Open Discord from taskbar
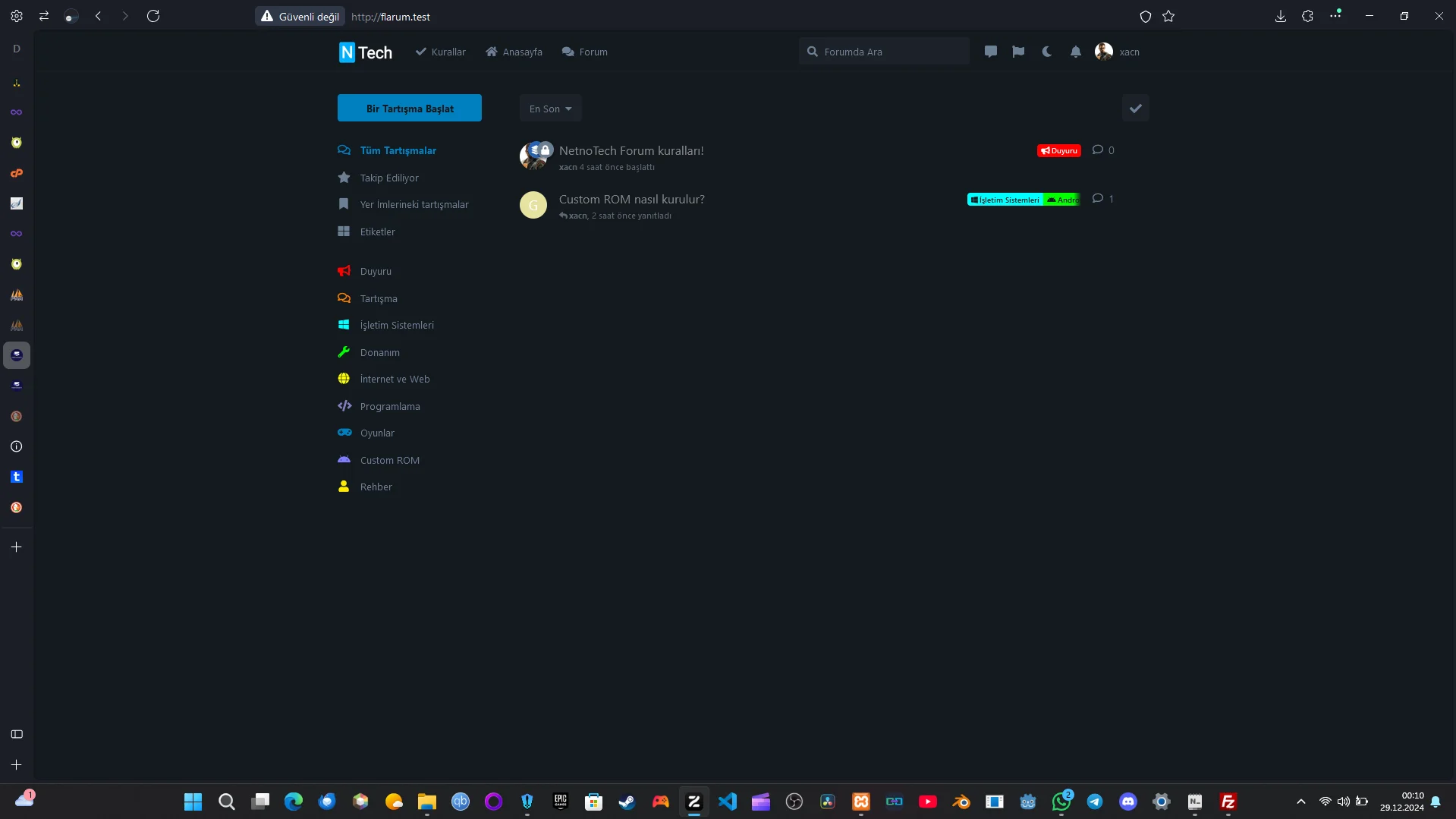This screenshot has width=1456, height=819. [x=1128, y=802]
